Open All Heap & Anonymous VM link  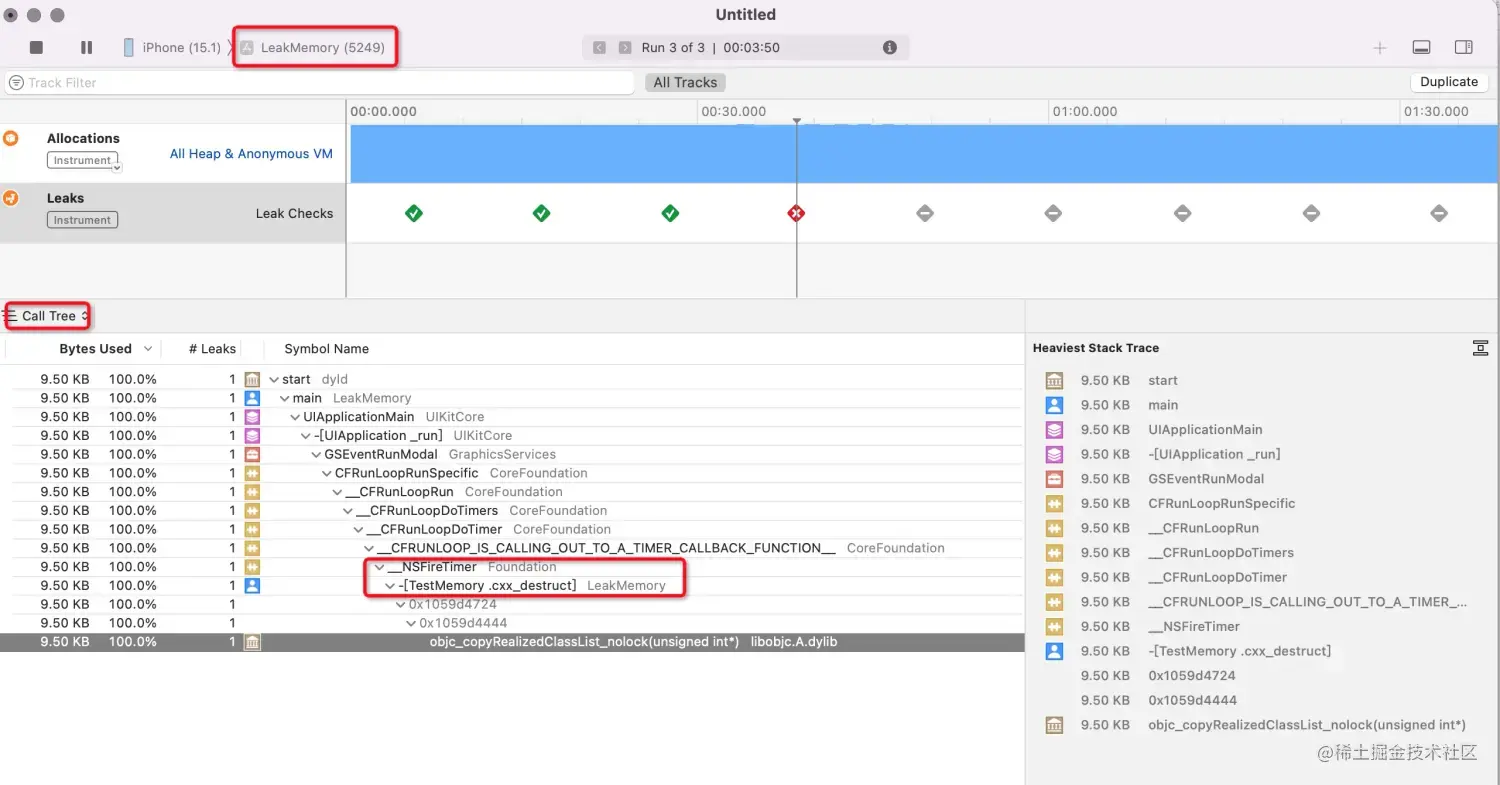click(251, 154)
